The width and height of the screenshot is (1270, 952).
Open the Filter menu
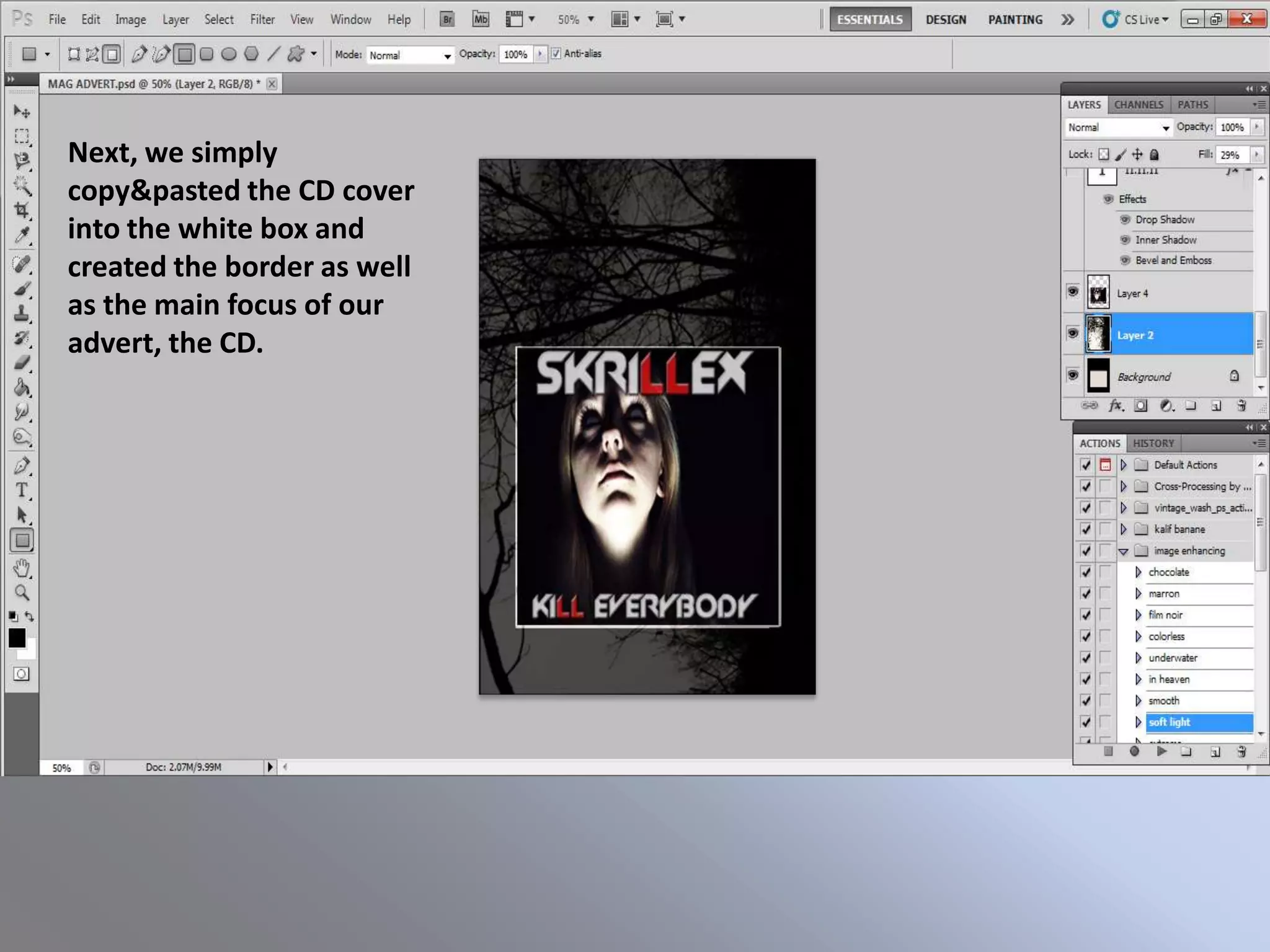pyautogui.click(x=262, y=19)
